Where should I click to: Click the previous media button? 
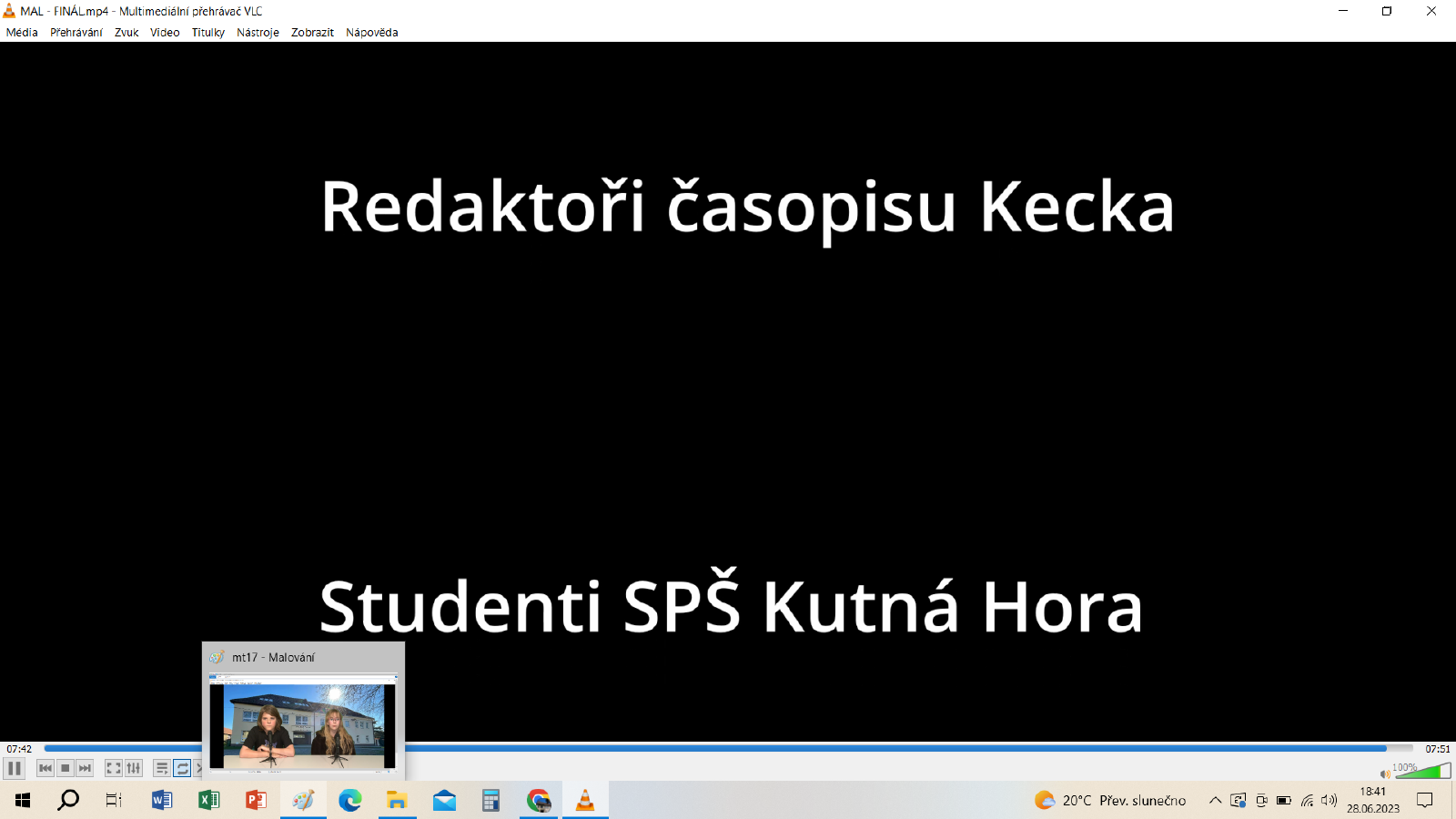pos(45,768)
